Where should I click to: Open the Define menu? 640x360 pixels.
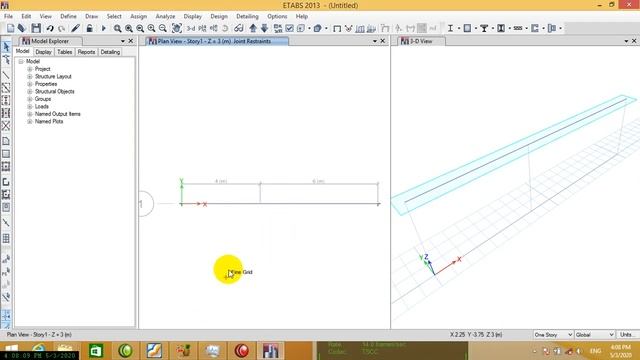coord(68,16)
